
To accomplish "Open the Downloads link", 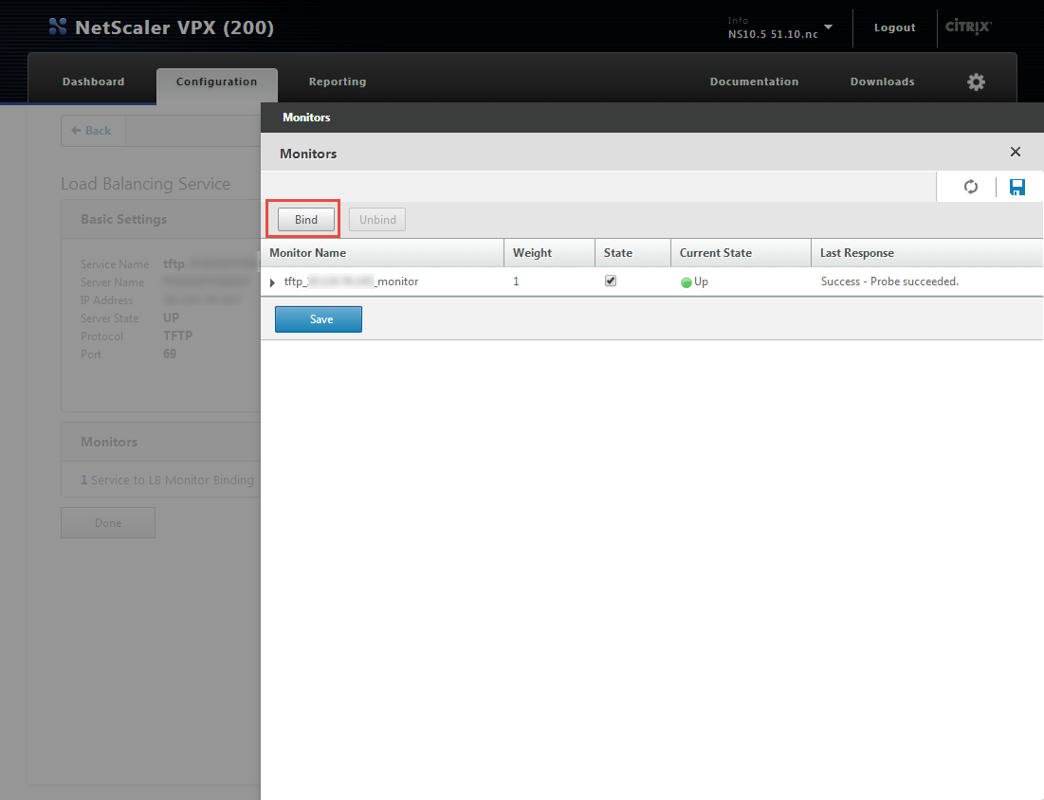I will [x=882, y=82].
